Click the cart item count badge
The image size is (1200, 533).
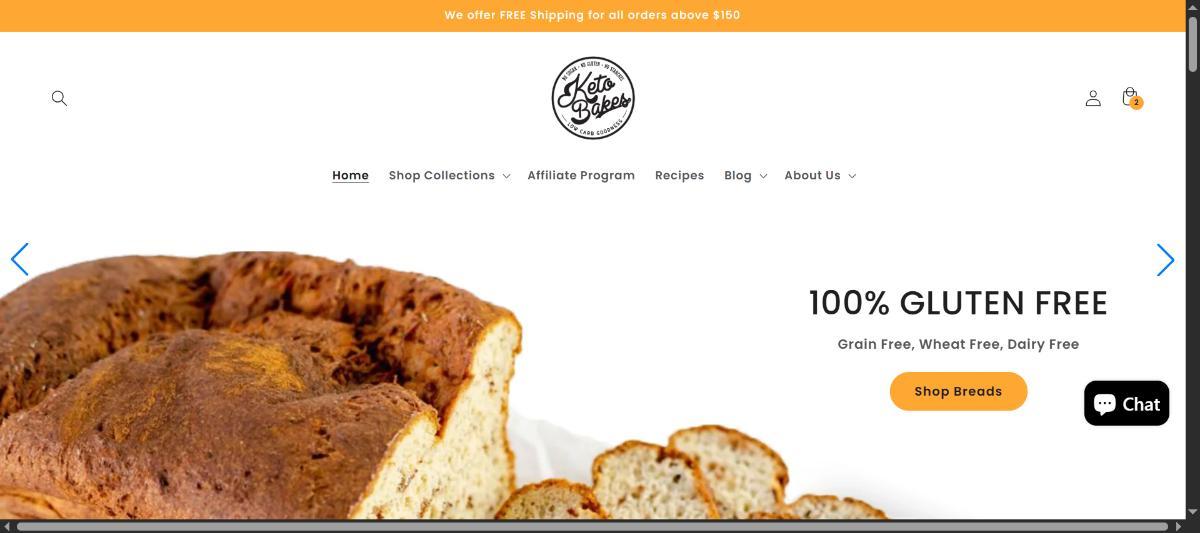click(1136, 103)
